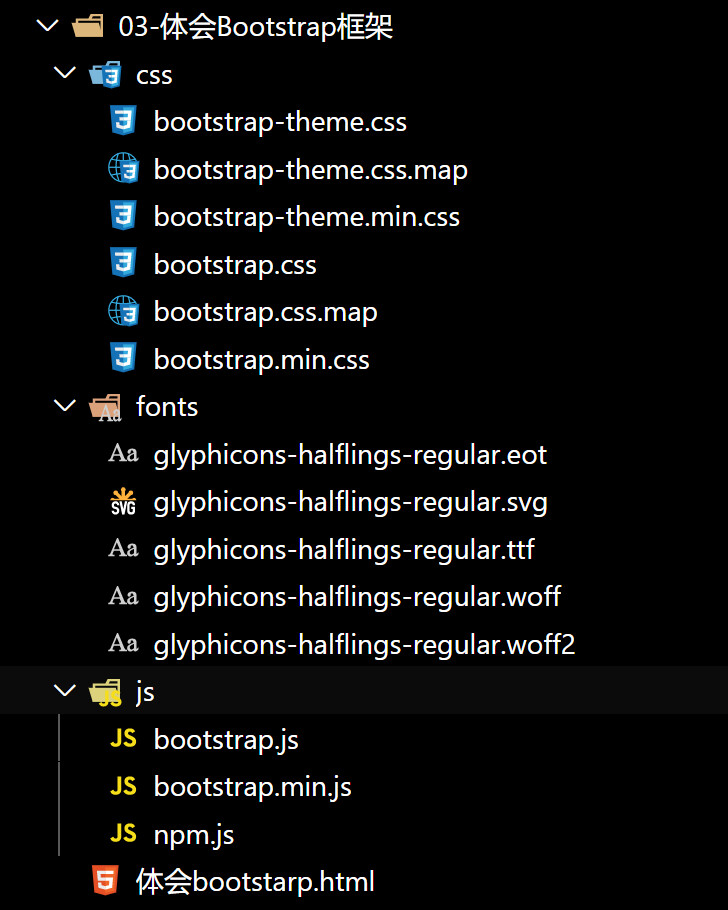
Task: Click CSS icon of bootstrap-theme.css
Action: pyautogui.click(x=123, y=121)
